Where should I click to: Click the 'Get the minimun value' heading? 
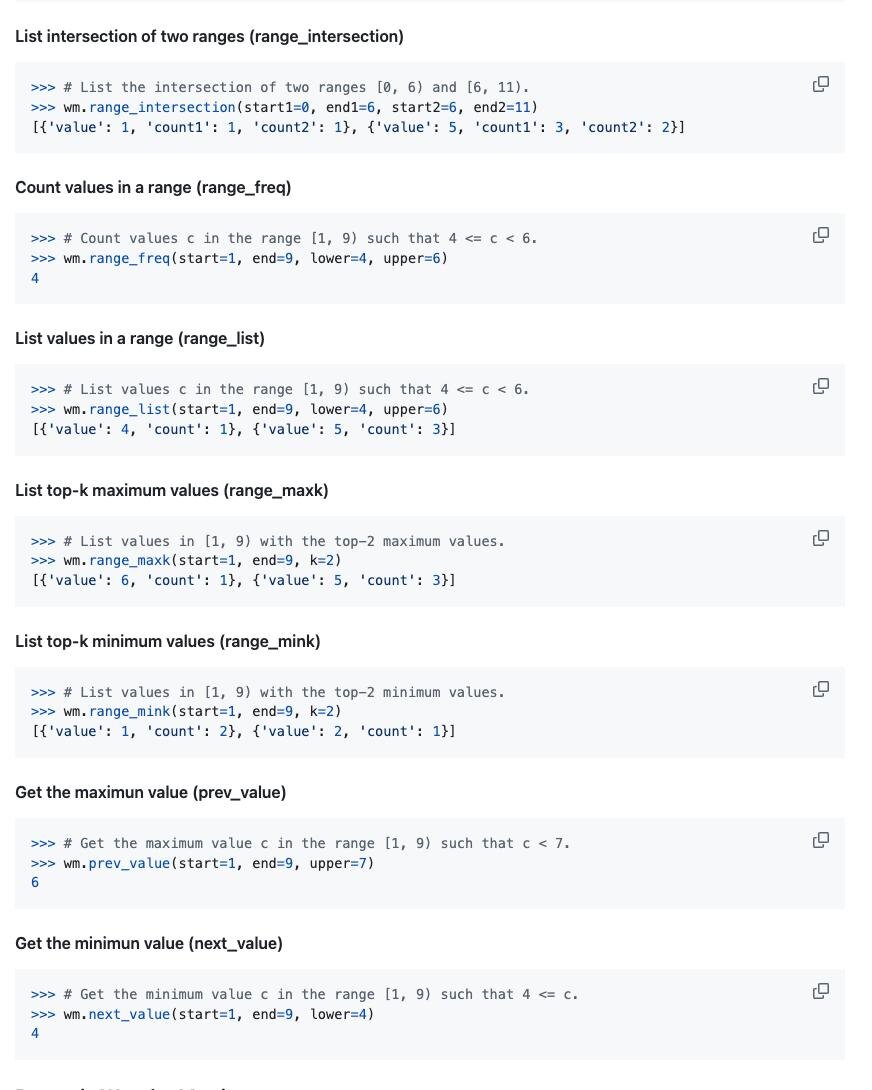point(149,943)
